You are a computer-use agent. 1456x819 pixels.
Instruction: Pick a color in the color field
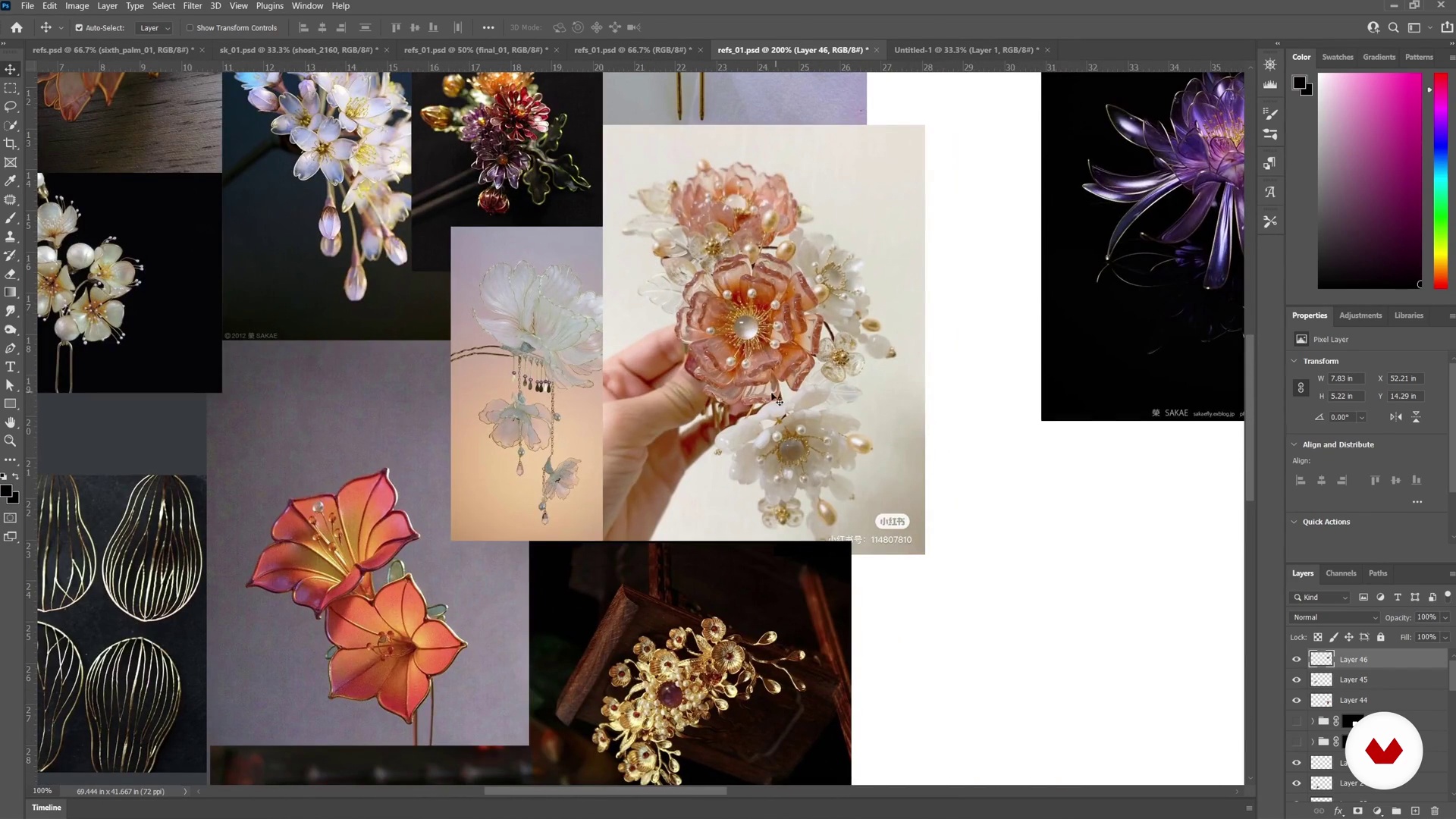pos(1369,180)
